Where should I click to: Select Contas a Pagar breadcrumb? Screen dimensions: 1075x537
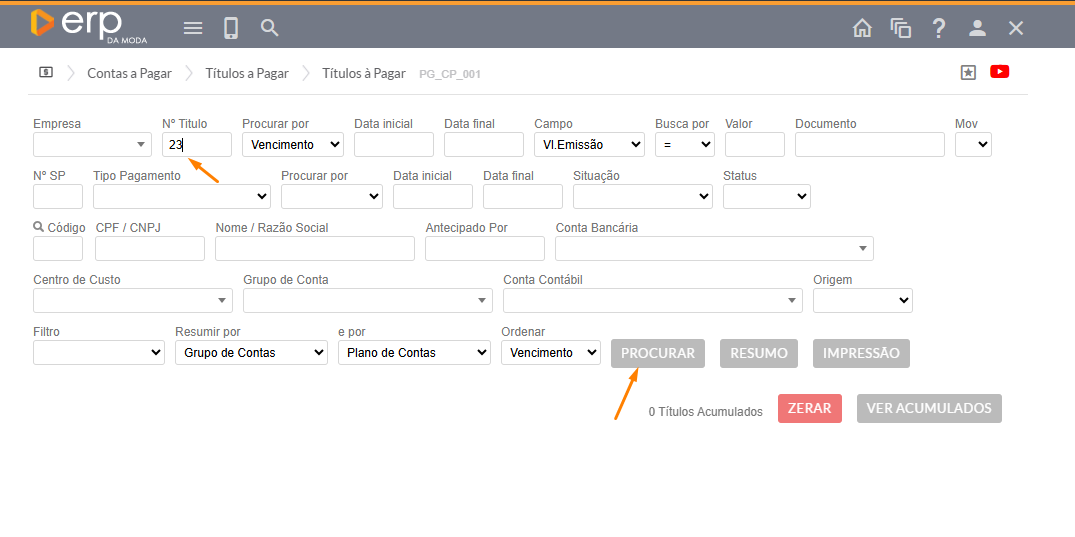(x=129, y=73)
